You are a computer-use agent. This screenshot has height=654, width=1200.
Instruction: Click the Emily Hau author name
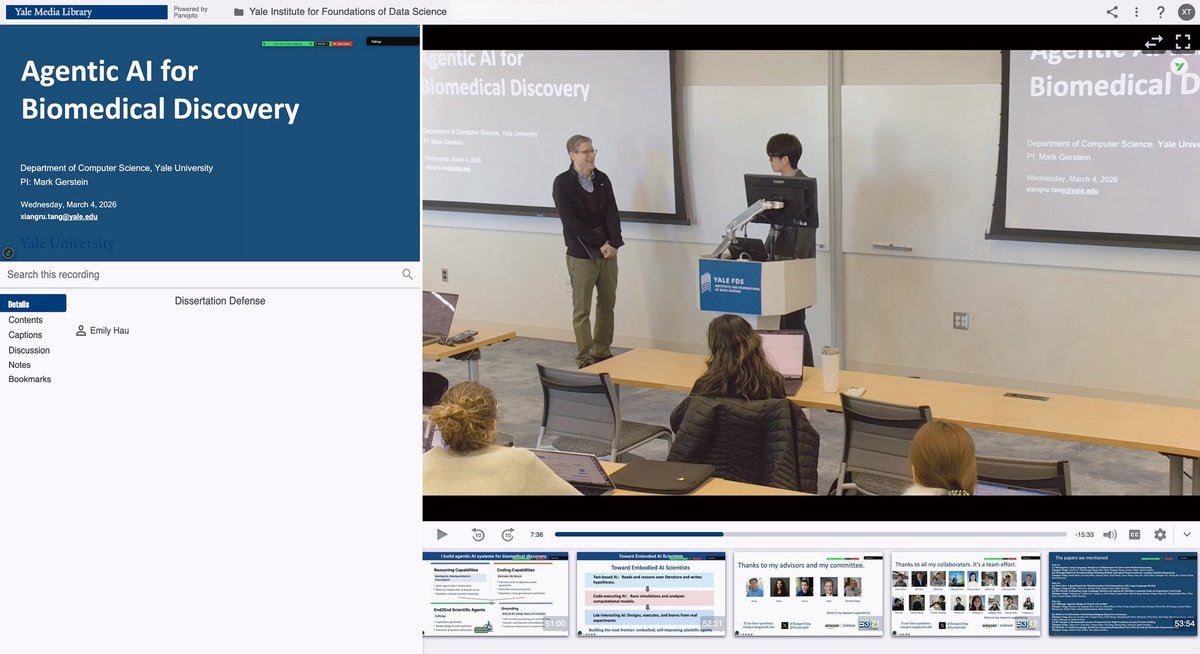click(x=109, y=330)
